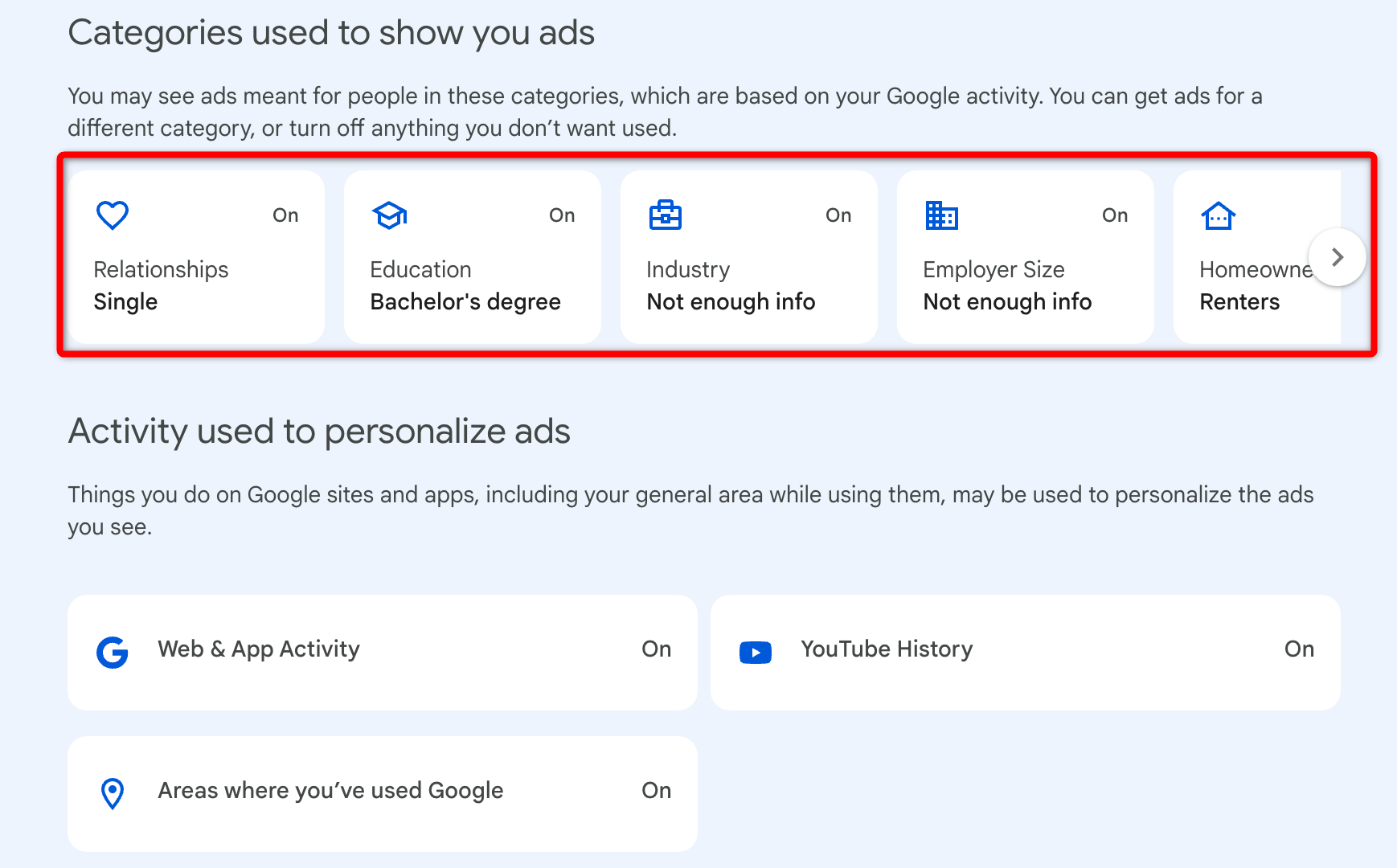Show next categories with right chevron
The image size is (1397, 868).
(1338, 257)
